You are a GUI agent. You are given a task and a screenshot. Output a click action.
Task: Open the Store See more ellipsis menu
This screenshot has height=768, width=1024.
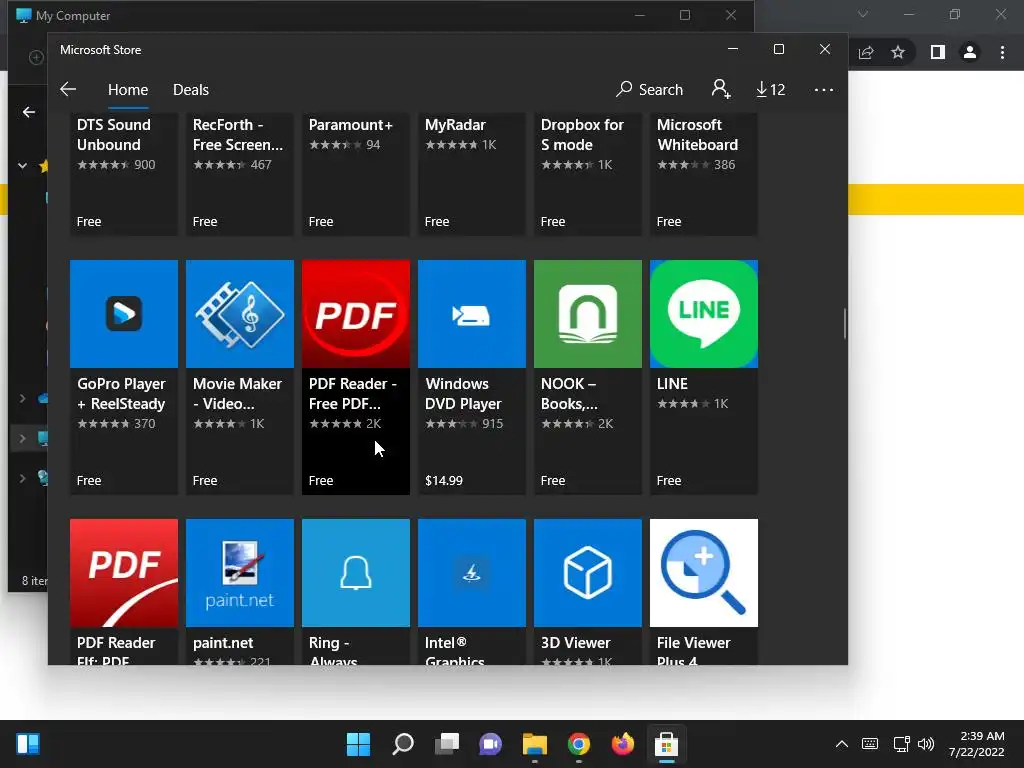824,89
